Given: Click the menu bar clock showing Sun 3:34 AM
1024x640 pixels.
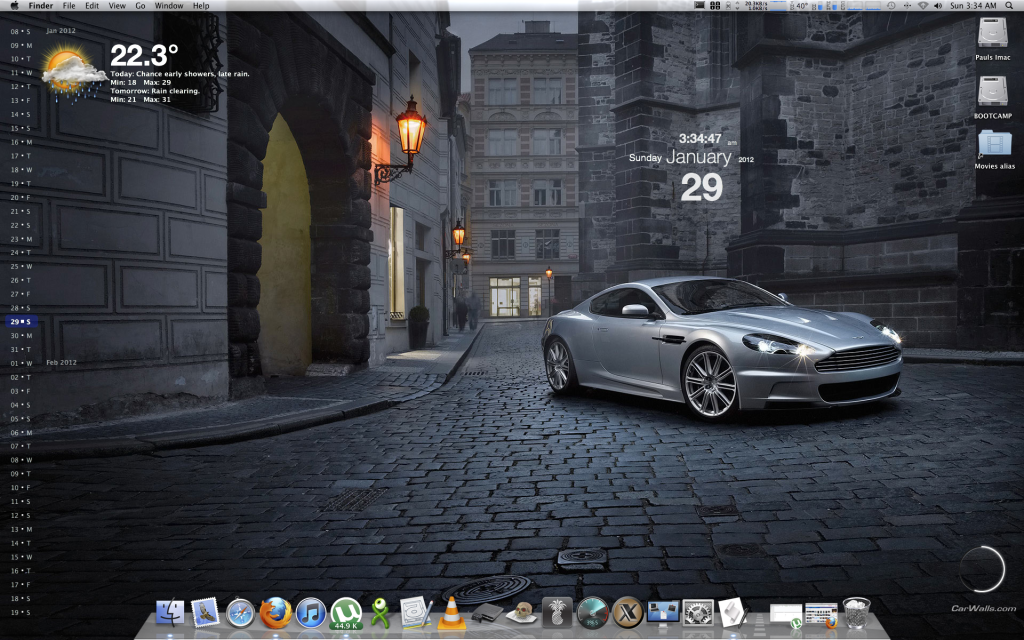Looking at the screenshot, I should [x=971, y=6].
